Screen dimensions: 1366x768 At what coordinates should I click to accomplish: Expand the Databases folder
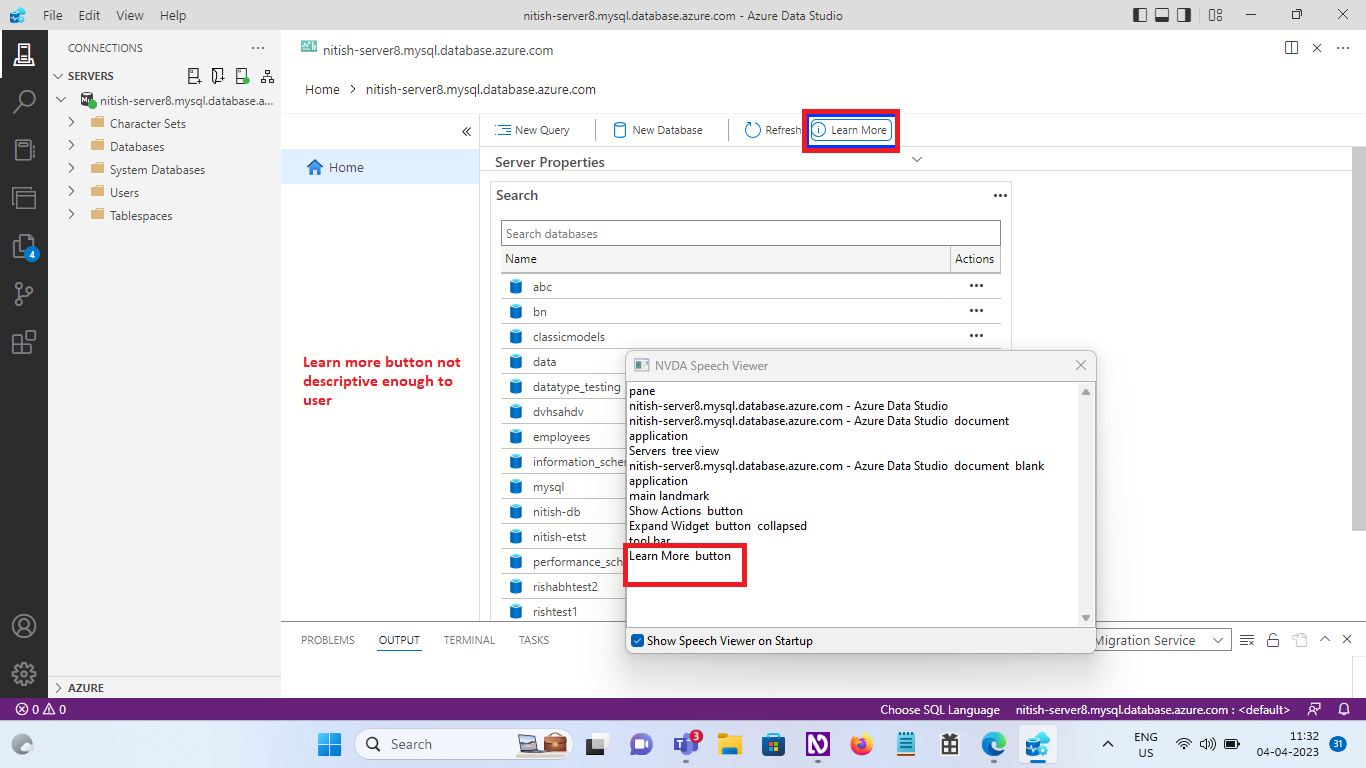pyautogui.click(x=71, y=146)
